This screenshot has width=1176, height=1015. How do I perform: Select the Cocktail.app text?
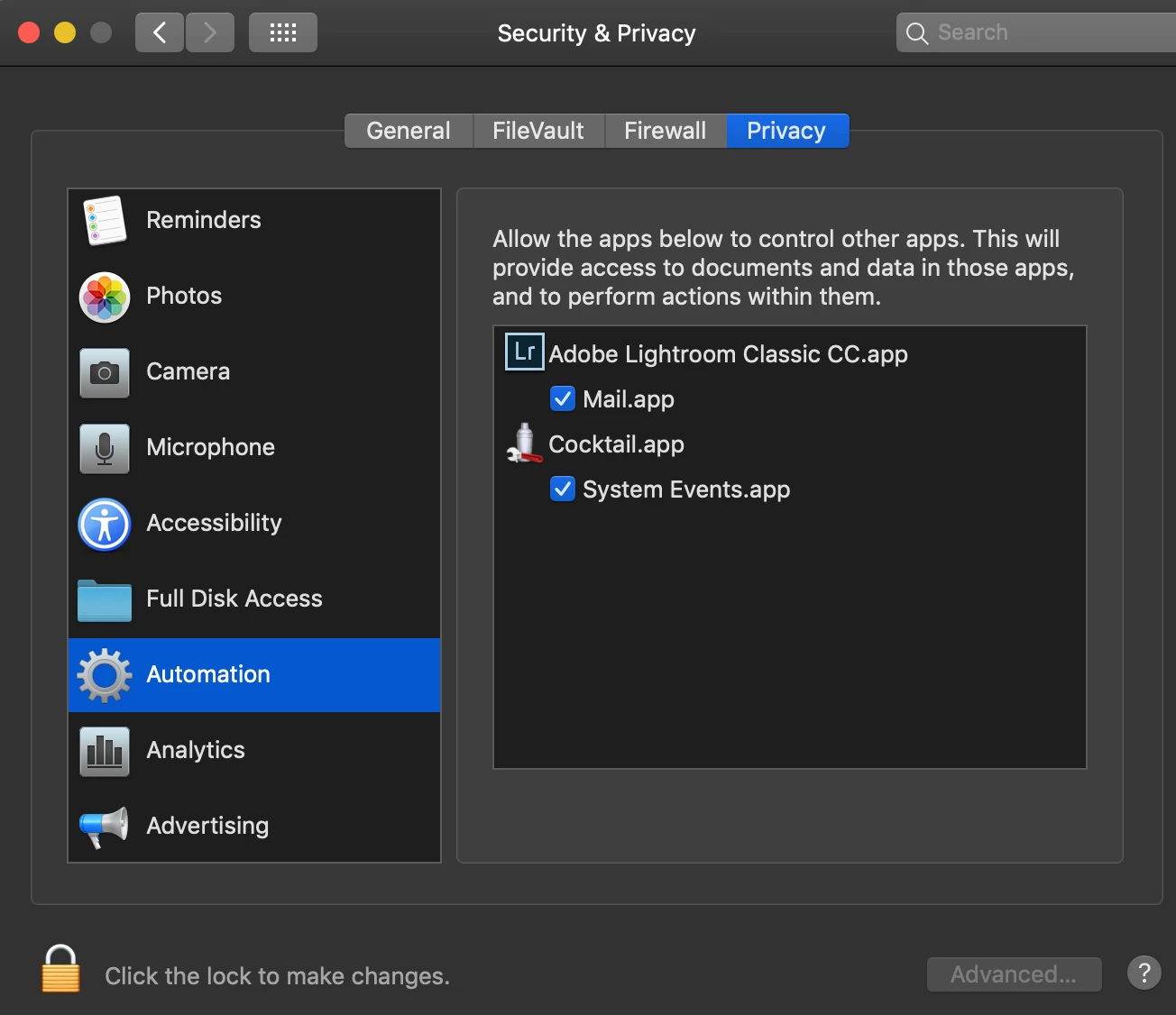tap(617, 444)
